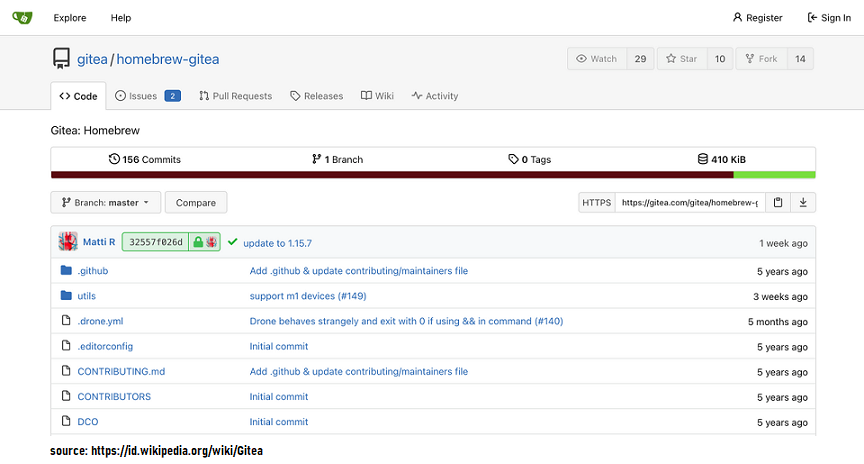The width and height of the screenshot is (864, 464).
Task: Open the utils folder icon
Action: pos(66,296)
